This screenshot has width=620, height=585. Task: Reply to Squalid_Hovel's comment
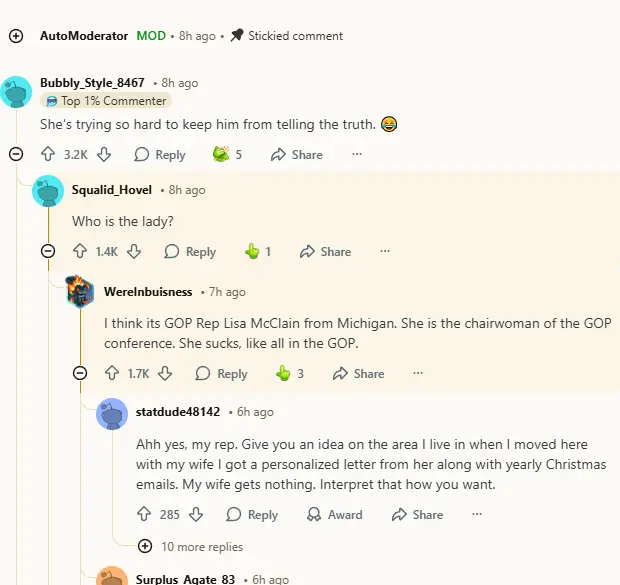[190, 252]
